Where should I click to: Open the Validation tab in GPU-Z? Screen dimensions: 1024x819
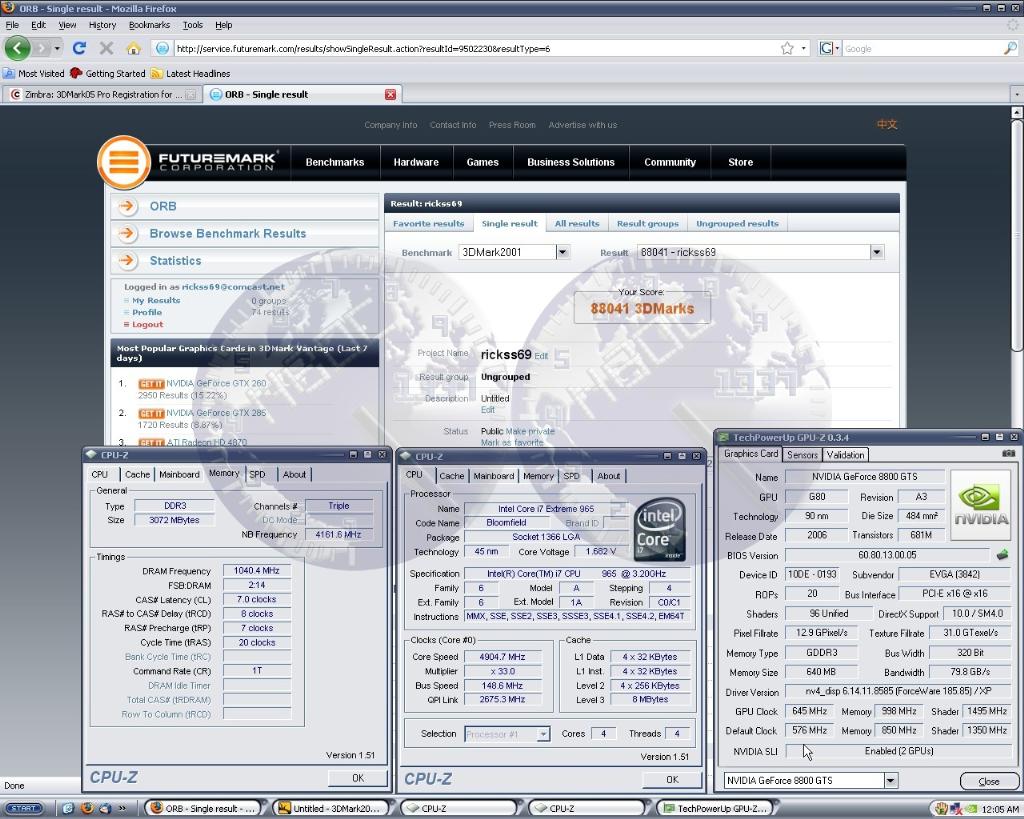point(845,455)
